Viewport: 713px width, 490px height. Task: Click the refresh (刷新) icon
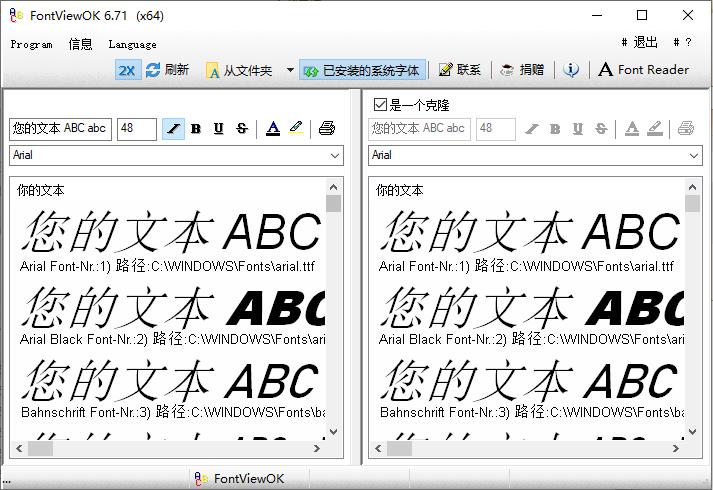153,70
